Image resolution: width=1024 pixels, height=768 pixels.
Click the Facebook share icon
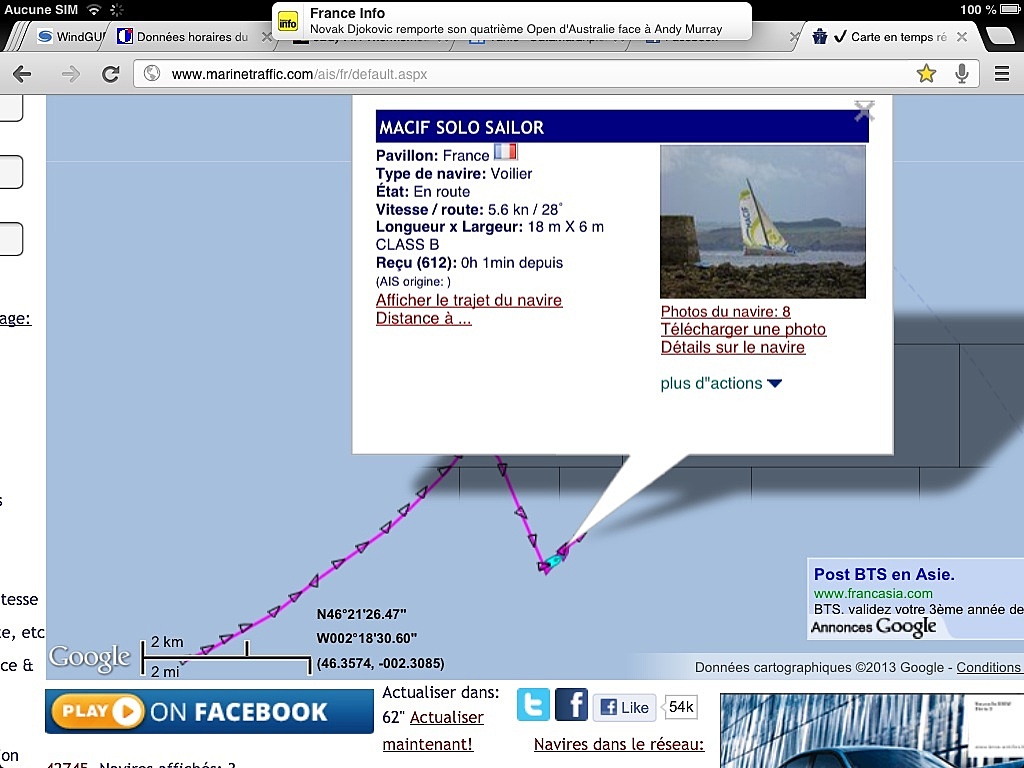pyautogui.click(x=571, y=705)
